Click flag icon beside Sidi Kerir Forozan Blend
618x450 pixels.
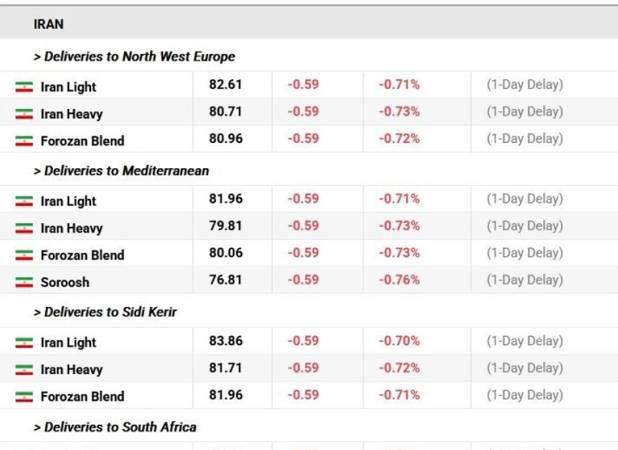click(24, 396)
